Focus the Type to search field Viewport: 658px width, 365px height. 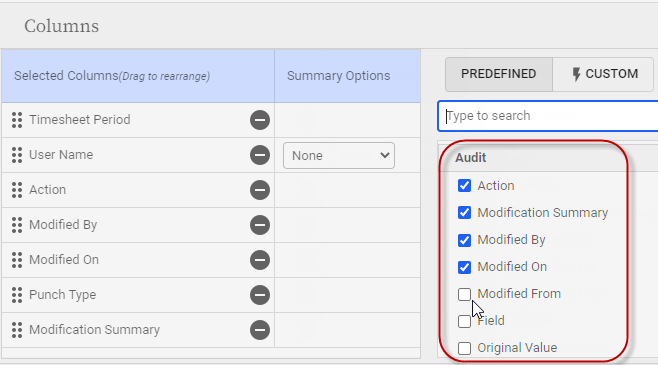pyautogui.click(x=548, y=116)
